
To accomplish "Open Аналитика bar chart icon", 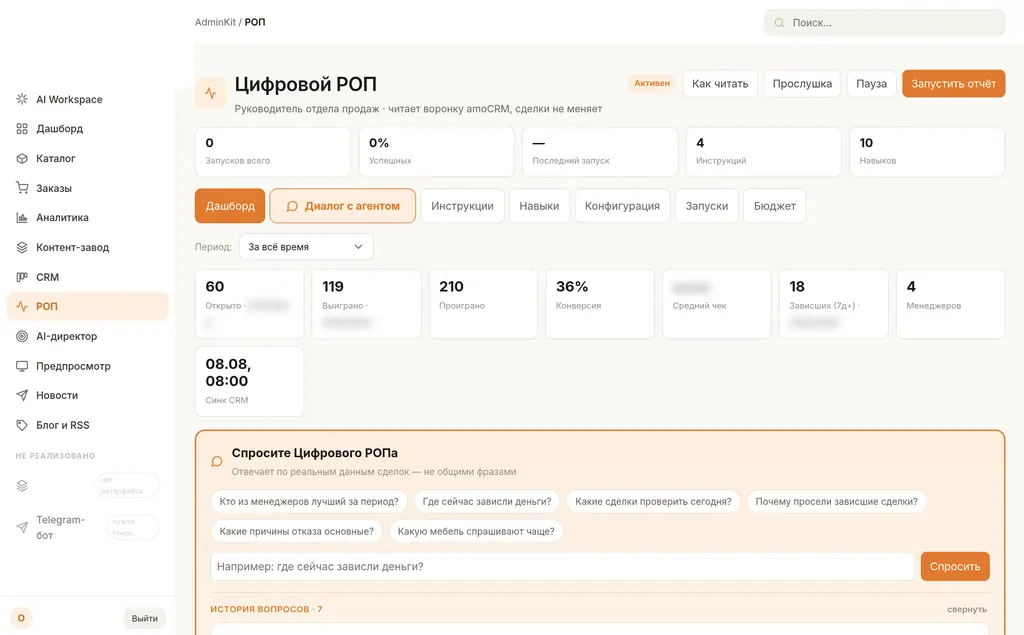I will 22,218.
